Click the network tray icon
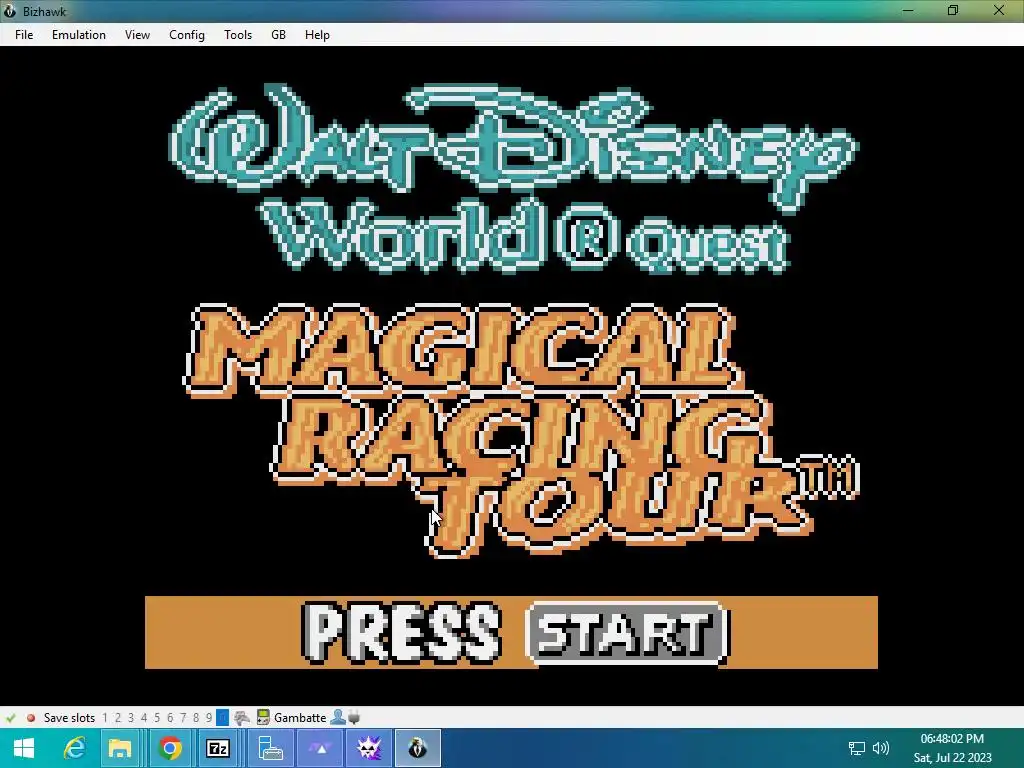The height and width of the screenshot is (768, 1024). (856, 748)
